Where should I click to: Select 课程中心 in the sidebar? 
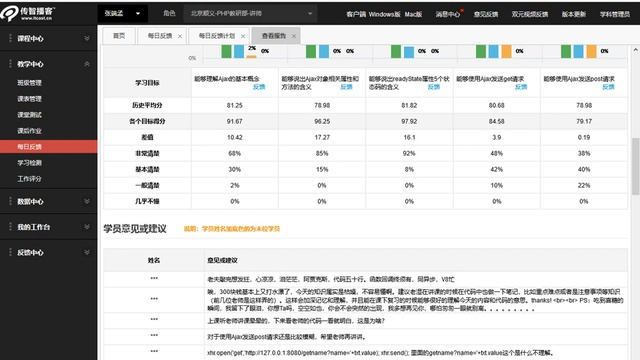click(30, 39)
